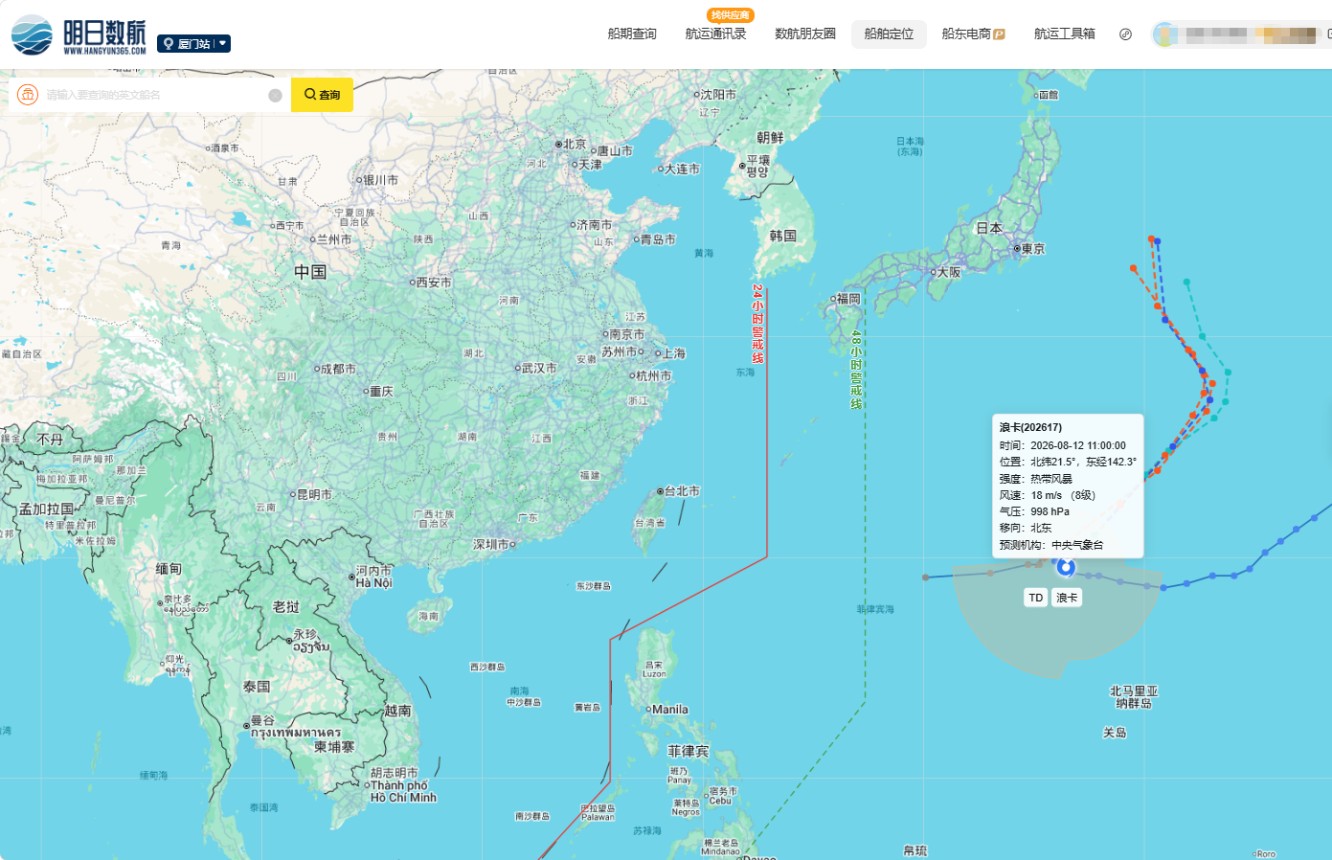Click the 明日数航 wave logo
The height and width of the screenshot is (860, 1332).
(32, 35)
